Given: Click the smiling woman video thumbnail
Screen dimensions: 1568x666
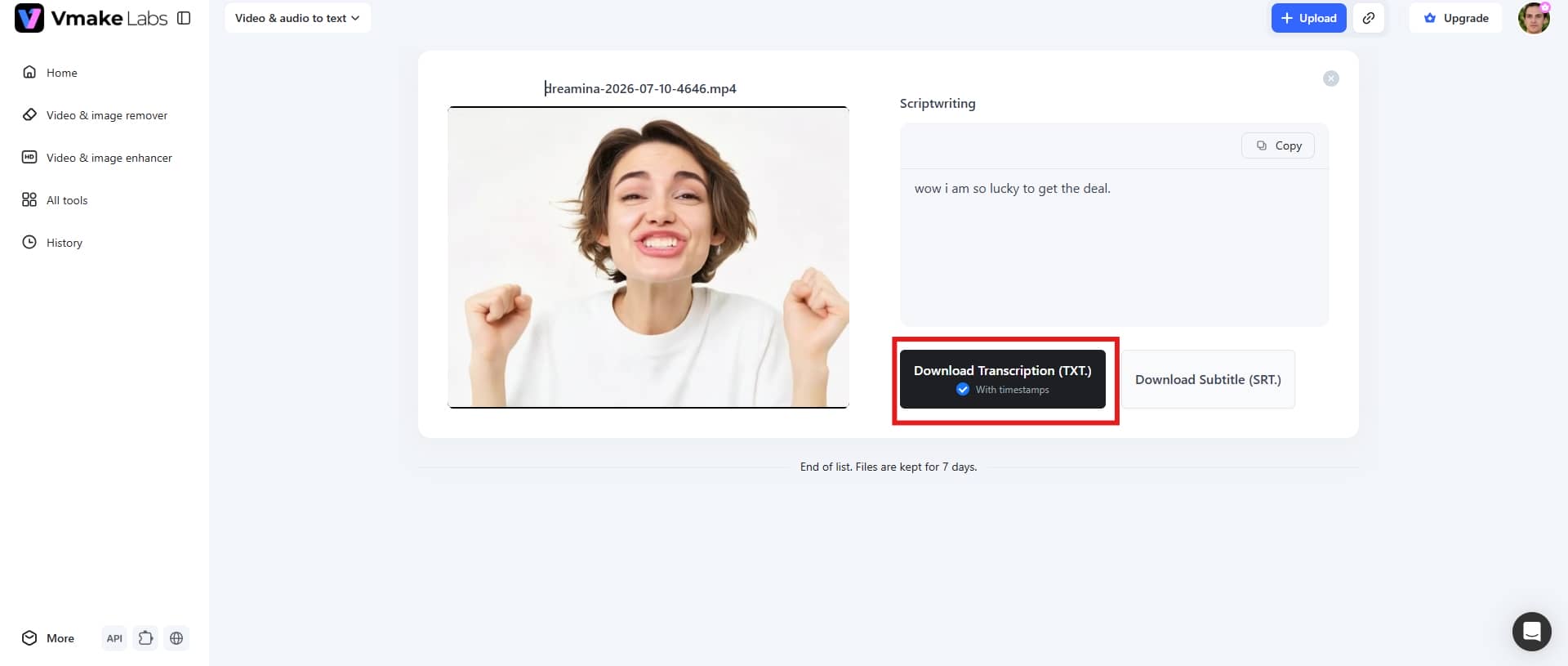Looking at the screenshot, I should coord(648,257).
